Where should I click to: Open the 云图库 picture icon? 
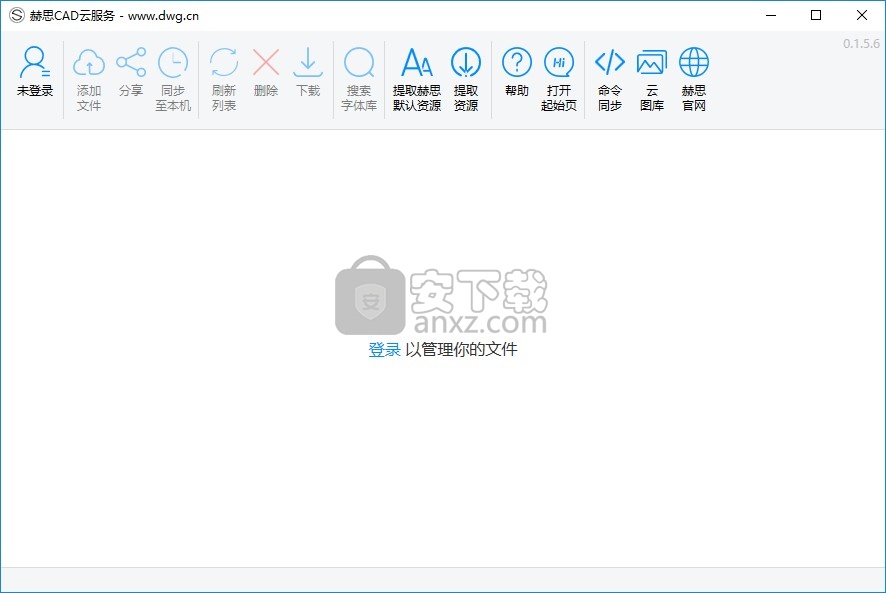tap(652, 62)
